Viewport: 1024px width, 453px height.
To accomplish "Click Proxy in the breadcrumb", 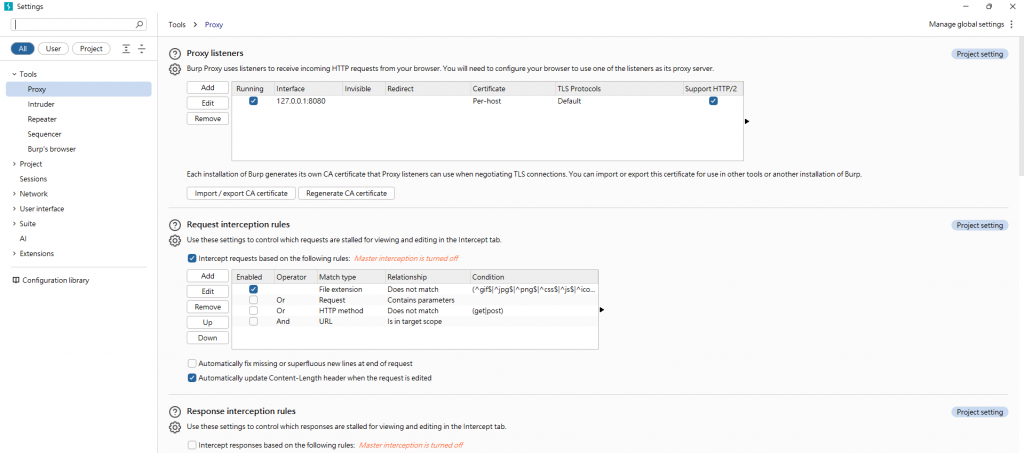I will [214, 25].
